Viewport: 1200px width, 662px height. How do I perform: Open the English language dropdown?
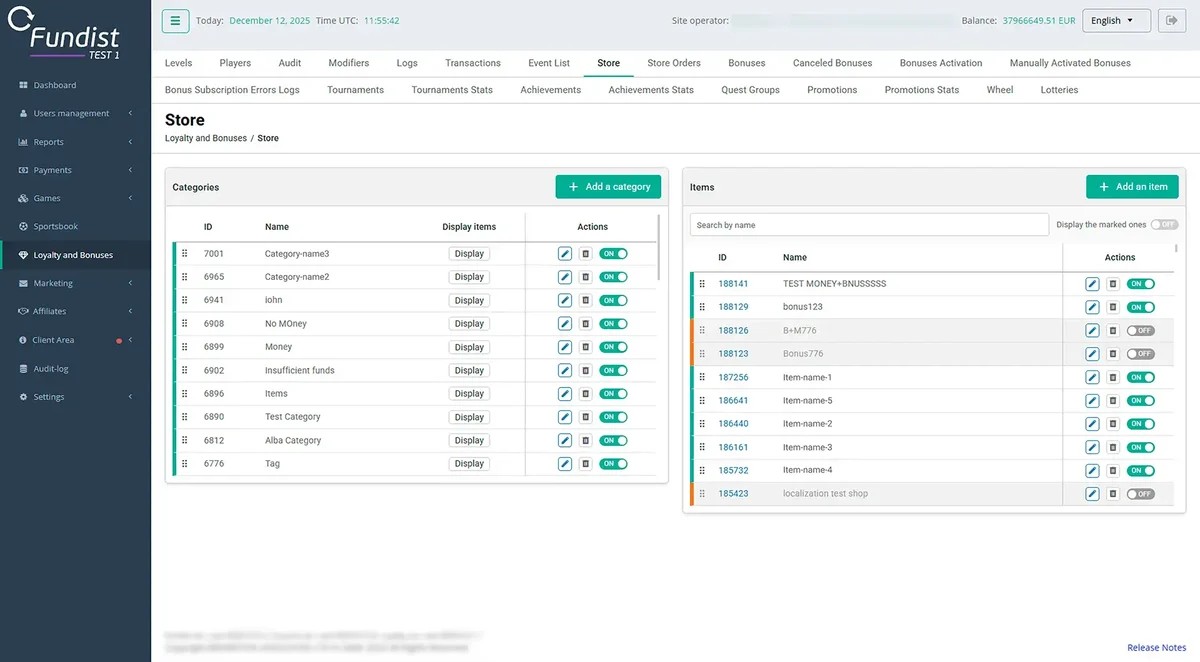[x=1115, y=20]
